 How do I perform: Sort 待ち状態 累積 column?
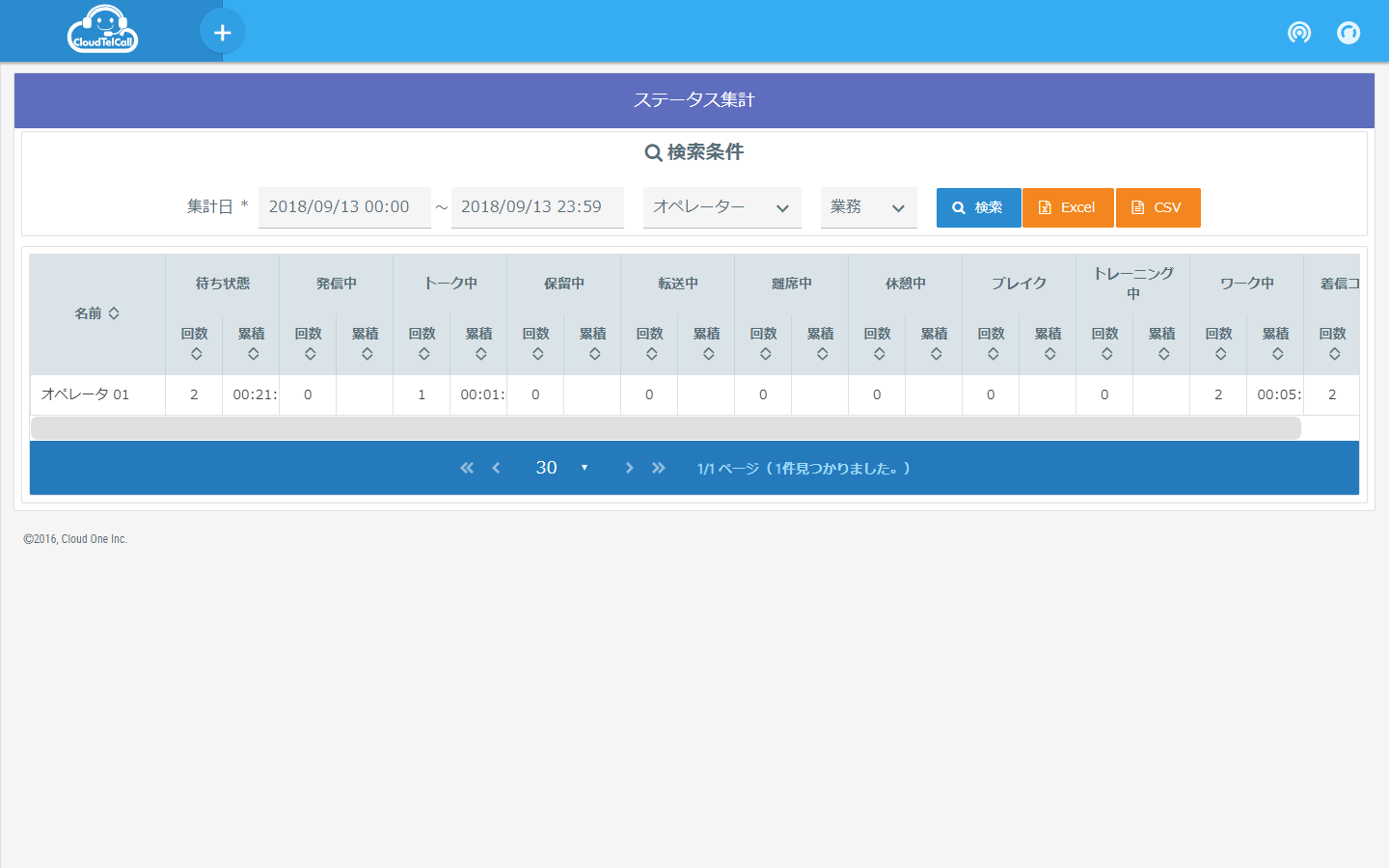251,343
